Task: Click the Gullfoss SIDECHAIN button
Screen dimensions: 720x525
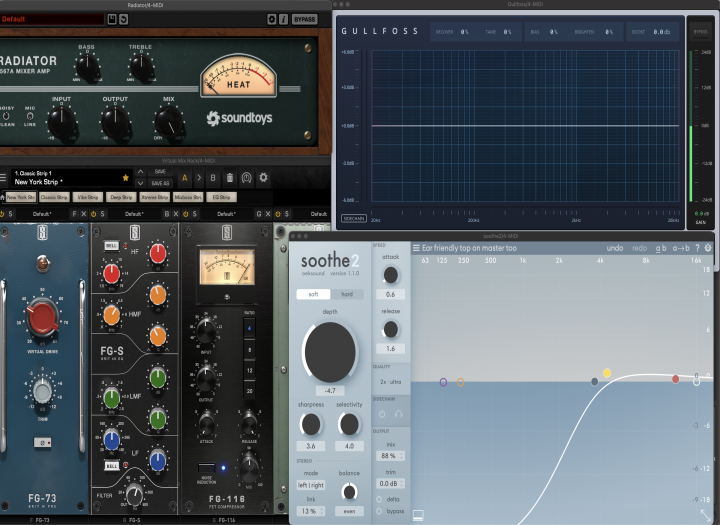Action: coord(354,219)
